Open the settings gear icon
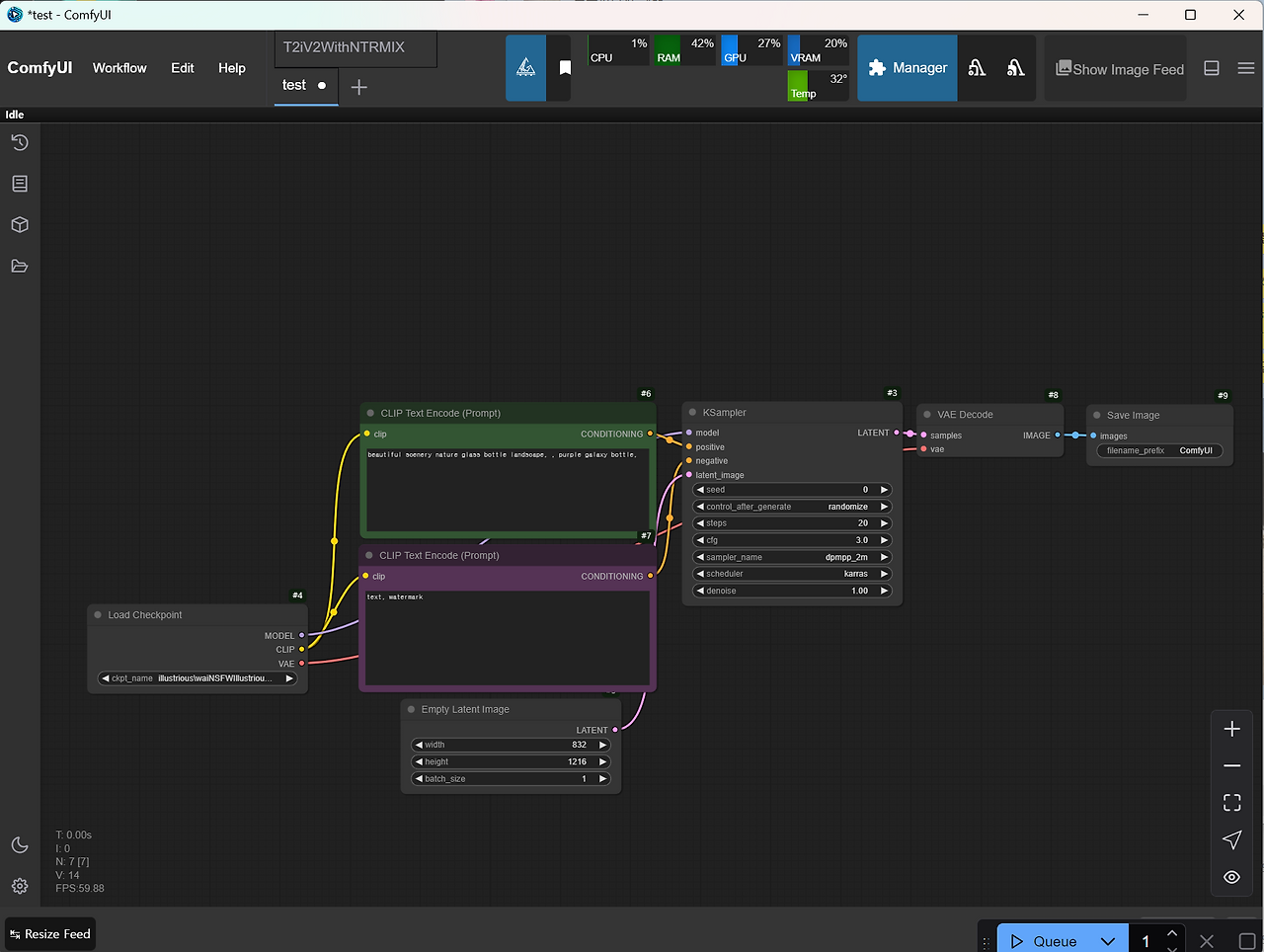 coord(20,886)
